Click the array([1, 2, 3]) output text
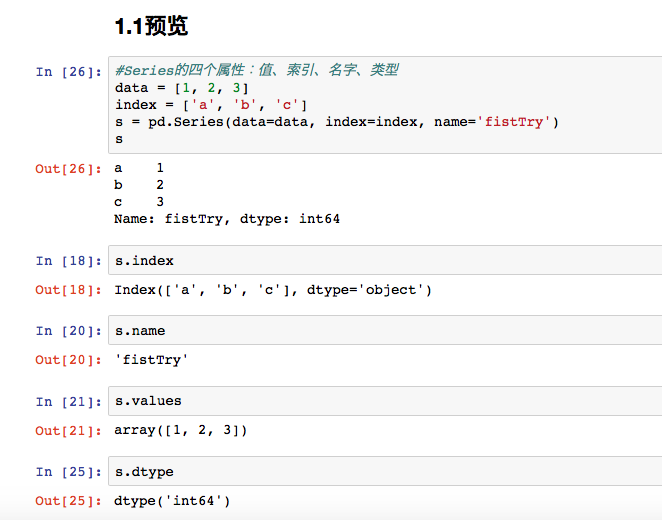662x520 pixels. pyautogui.click(x=181, y=430)
